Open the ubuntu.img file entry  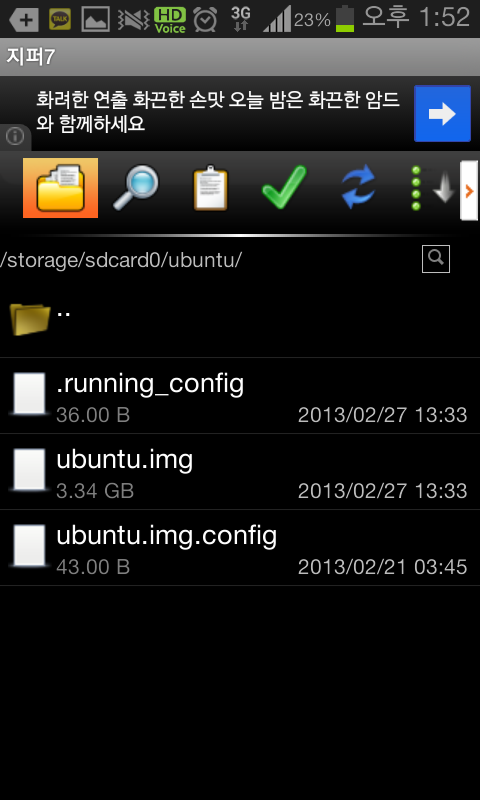240,472
